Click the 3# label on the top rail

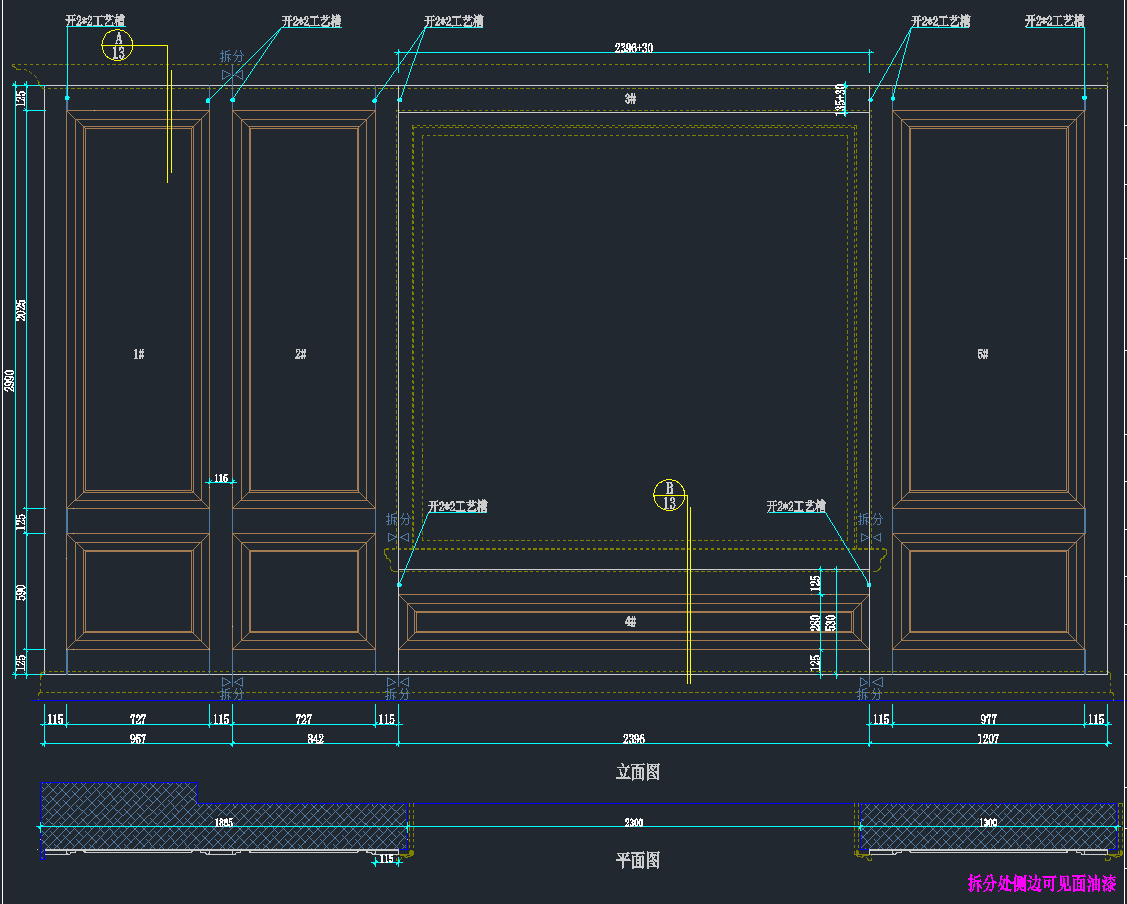[x=630, y=98]
